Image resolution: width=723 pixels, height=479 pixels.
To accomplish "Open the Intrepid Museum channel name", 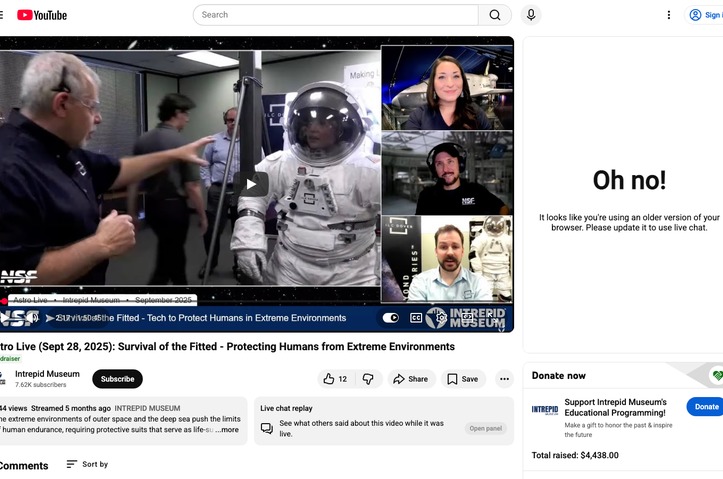I will click(47, 374).
